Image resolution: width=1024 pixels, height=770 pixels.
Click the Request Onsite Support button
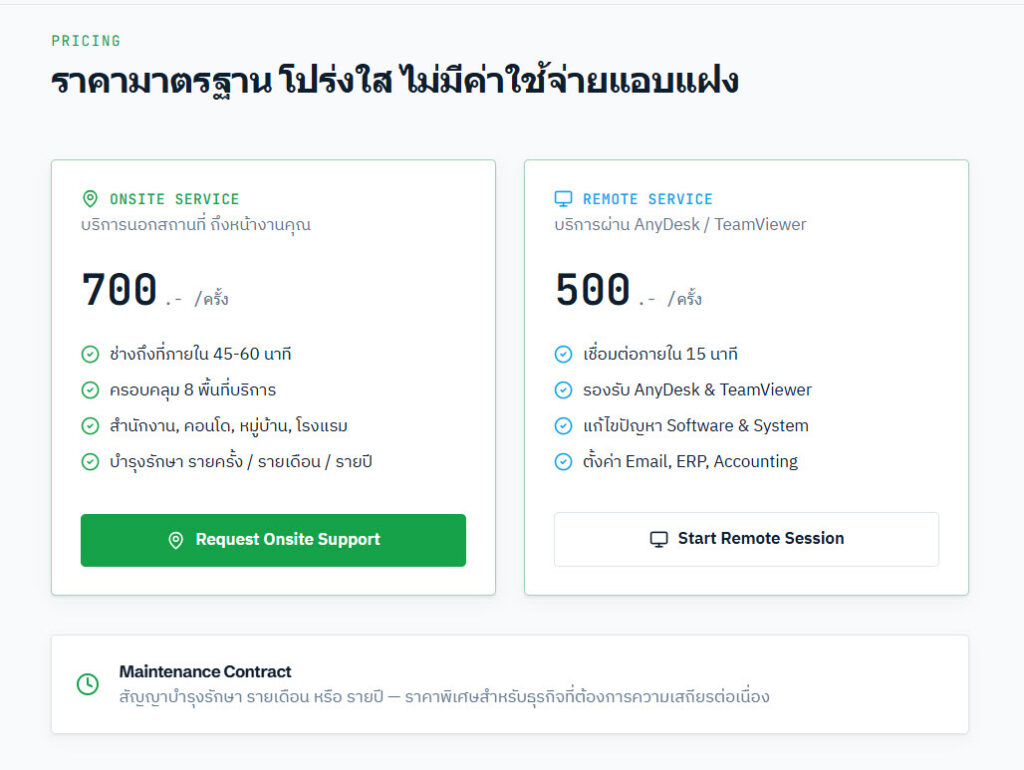[273, 540]
